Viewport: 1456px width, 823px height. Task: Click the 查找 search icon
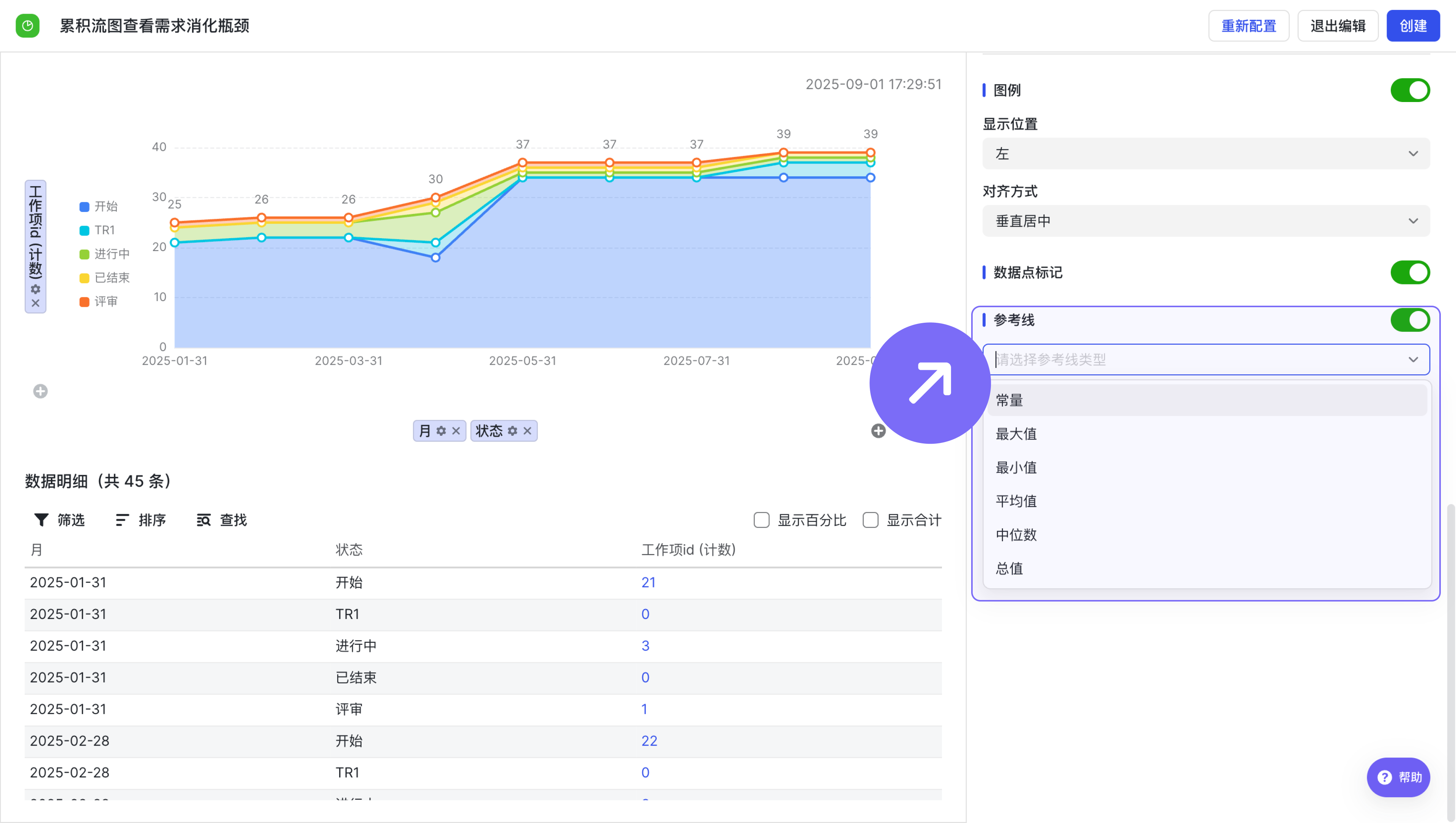(x=203, y=520)
